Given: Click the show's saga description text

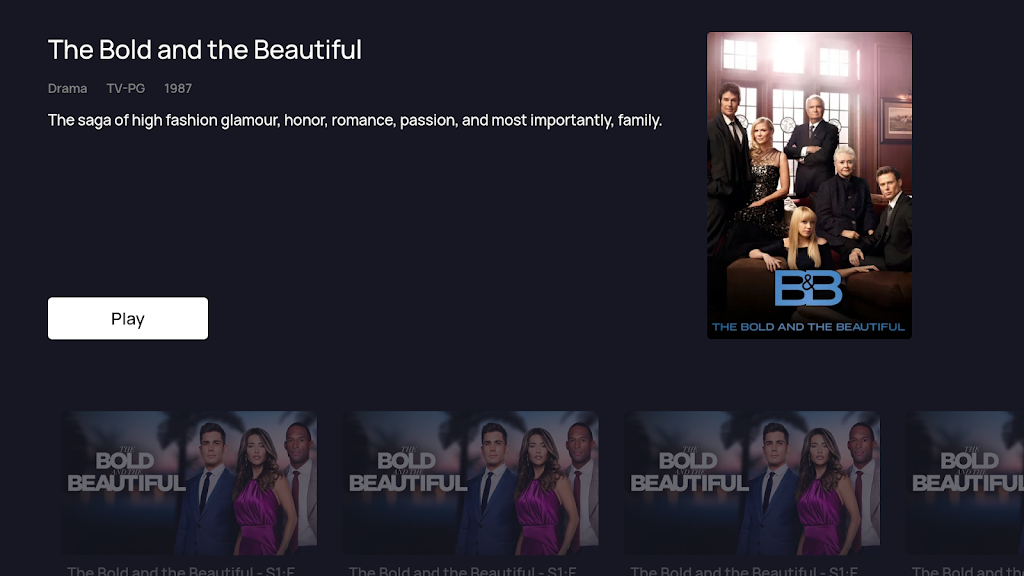Looking at the screenshot, I should pos(355,120).
